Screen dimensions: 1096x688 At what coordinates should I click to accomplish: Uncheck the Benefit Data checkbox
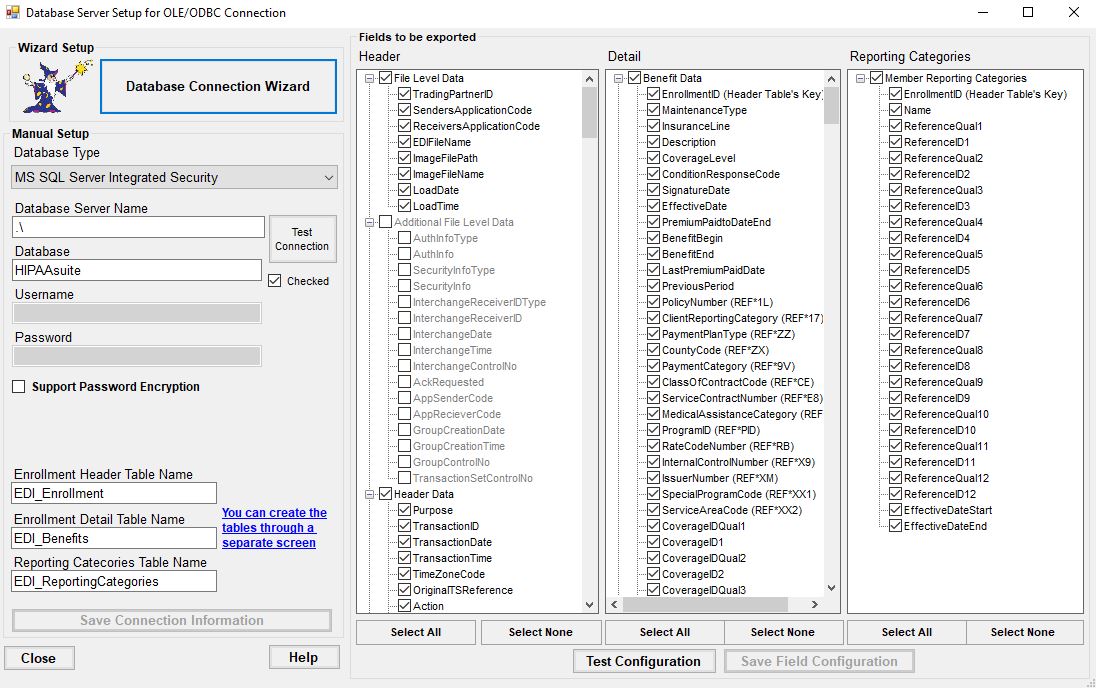[634, 78]
